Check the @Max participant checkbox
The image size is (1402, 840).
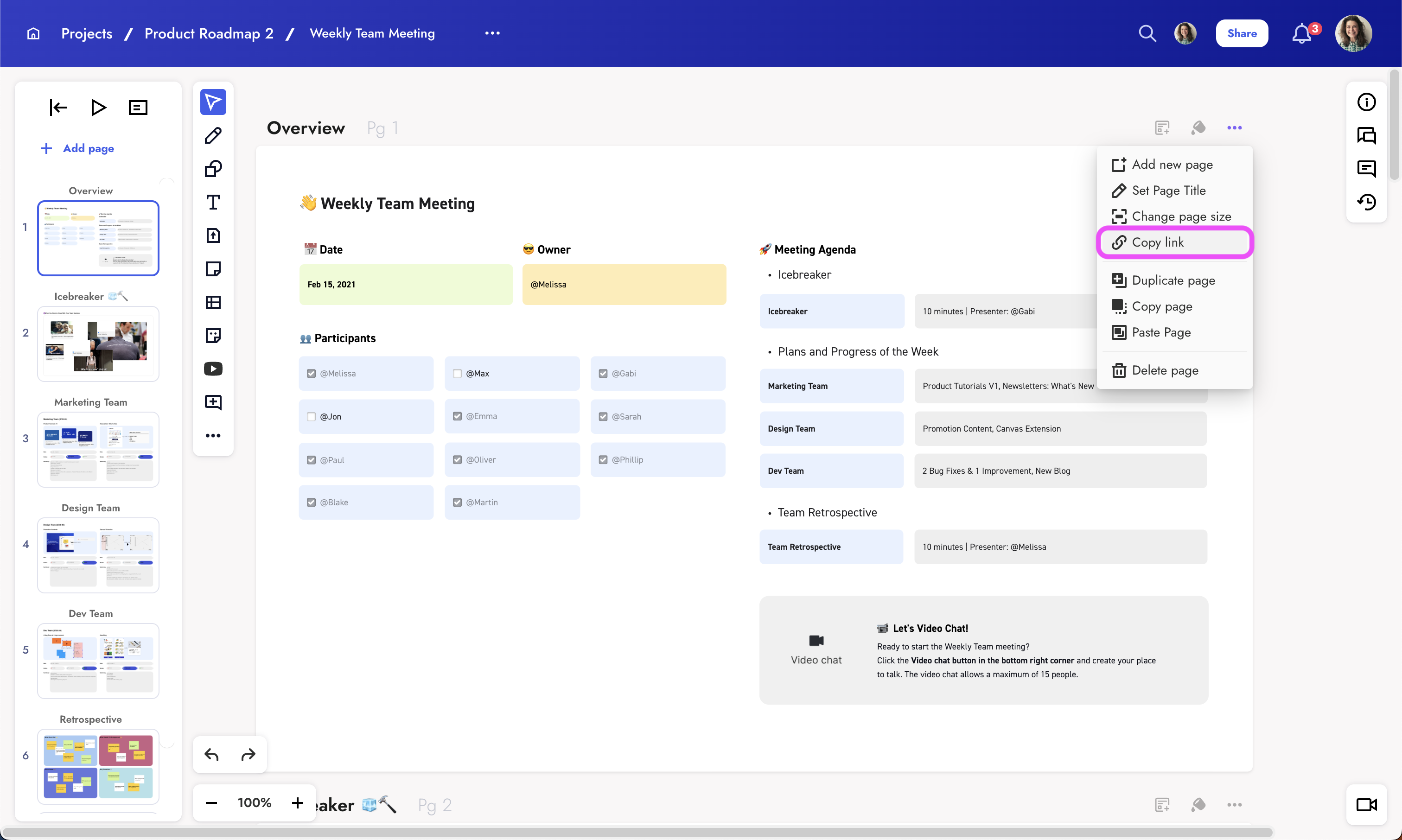(x=457, y=374)
